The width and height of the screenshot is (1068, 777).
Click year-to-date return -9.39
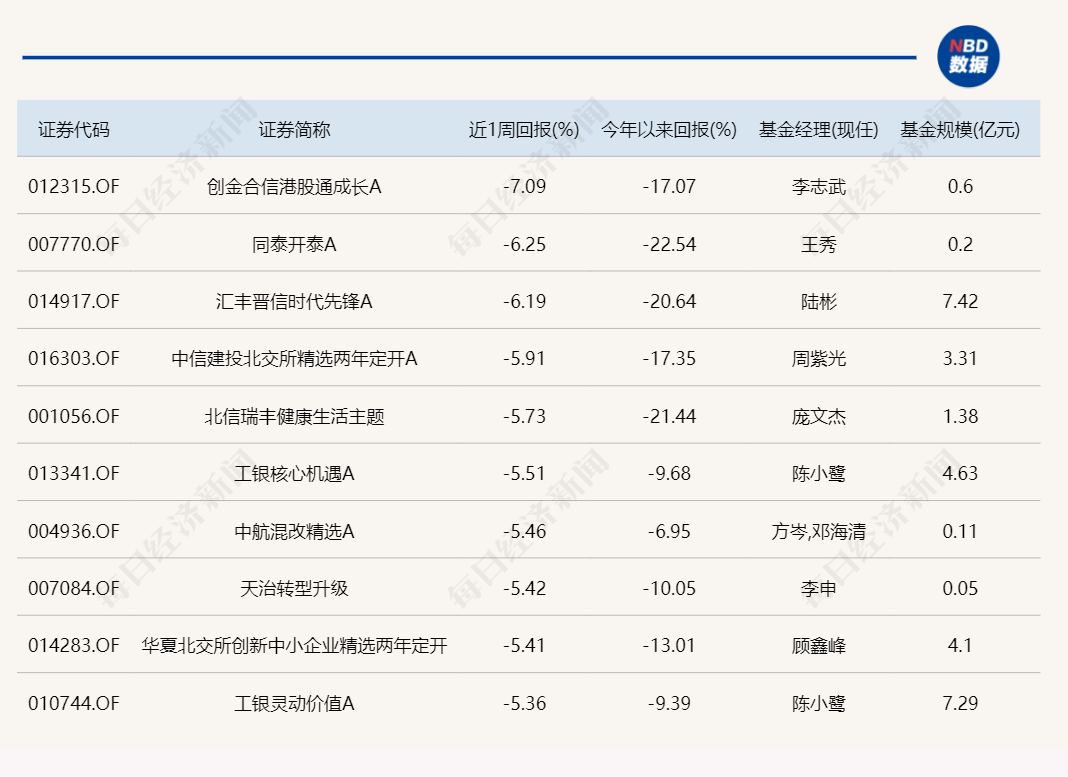coord(670,703)
